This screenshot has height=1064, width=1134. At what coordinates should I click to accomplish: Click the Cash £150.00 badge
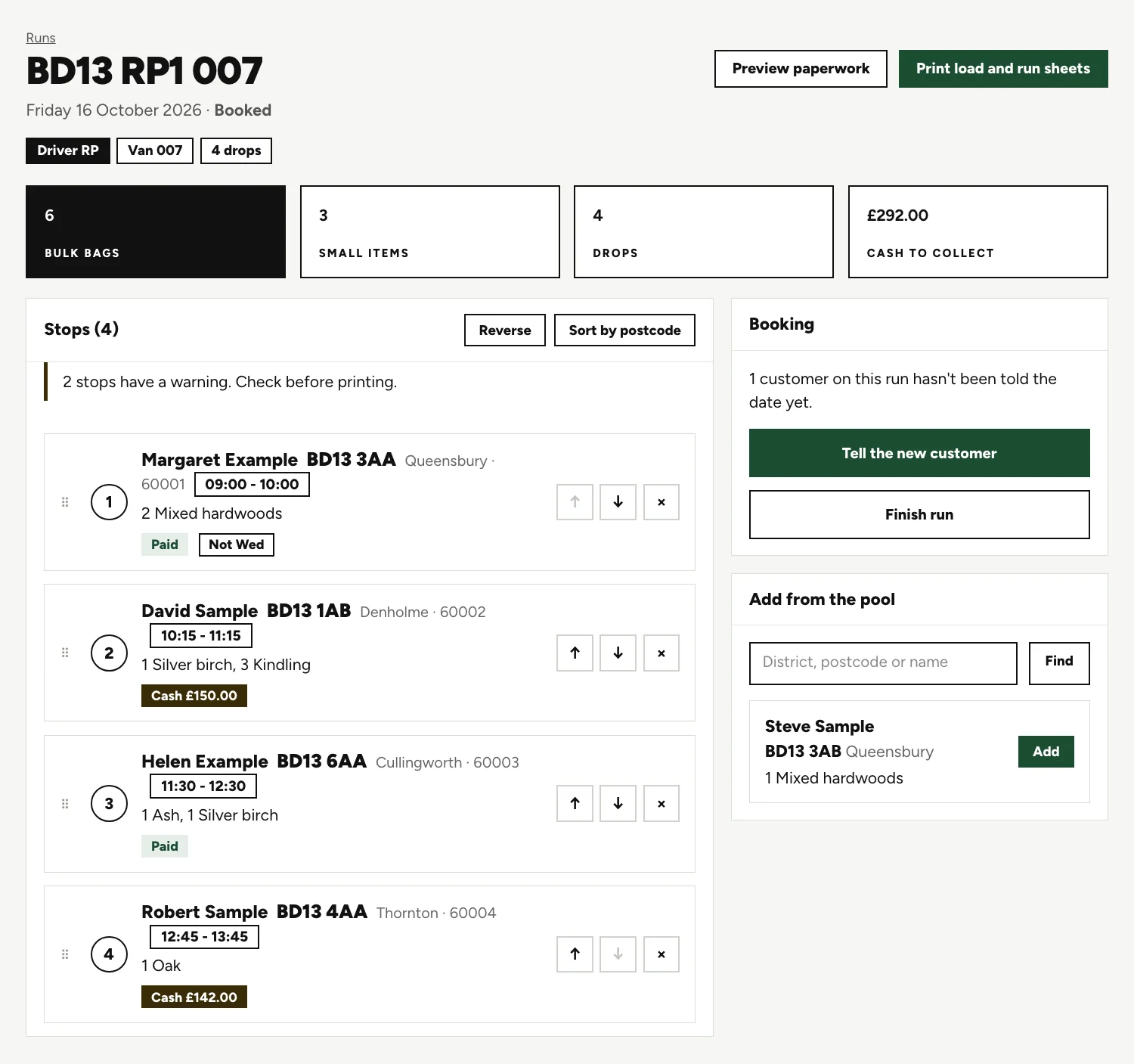194,696
